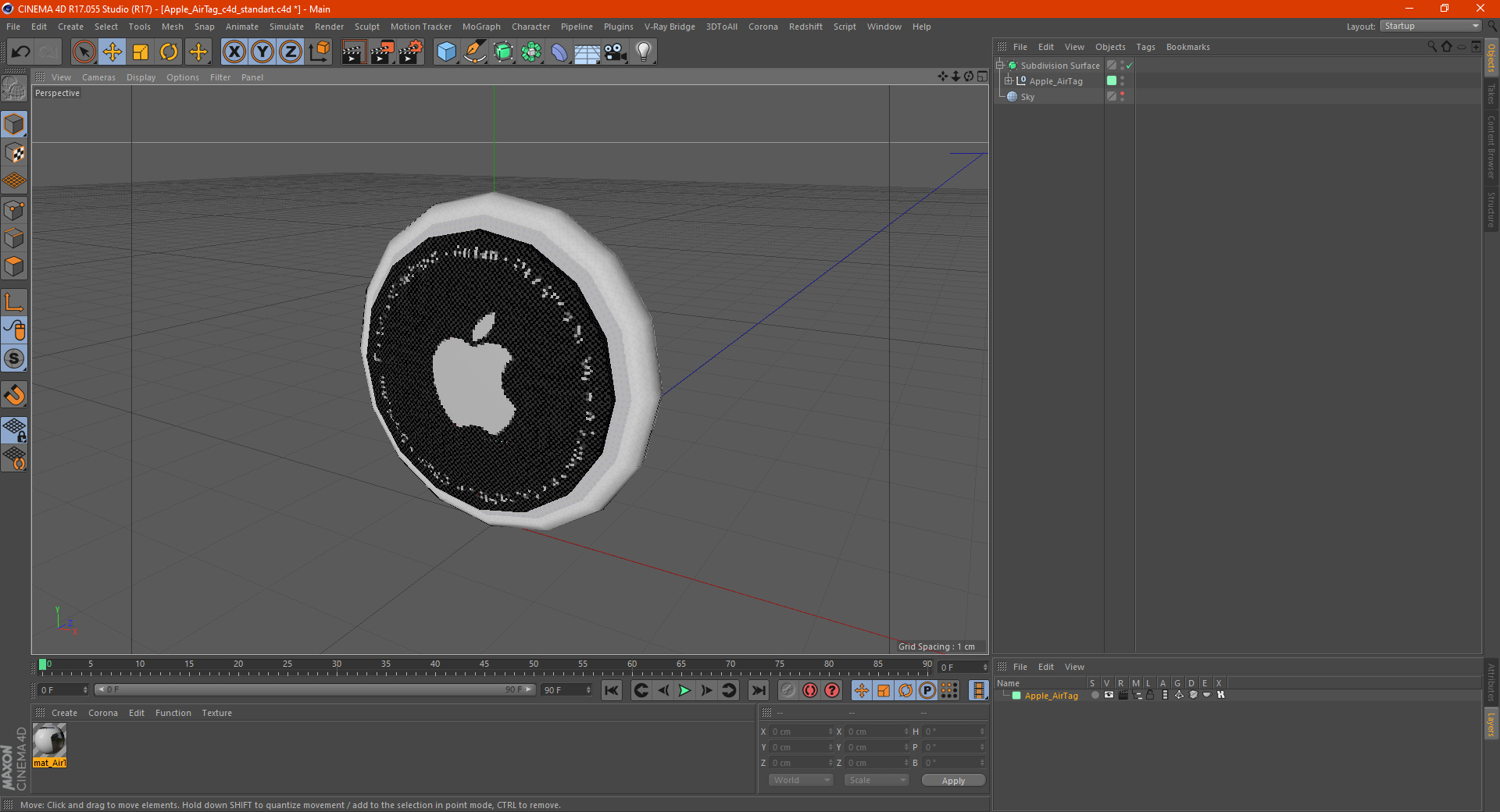Add Subdivision Surface generator icon
Image resolution: width=1500 pixels, height=812 pixels.
[503, 52]
